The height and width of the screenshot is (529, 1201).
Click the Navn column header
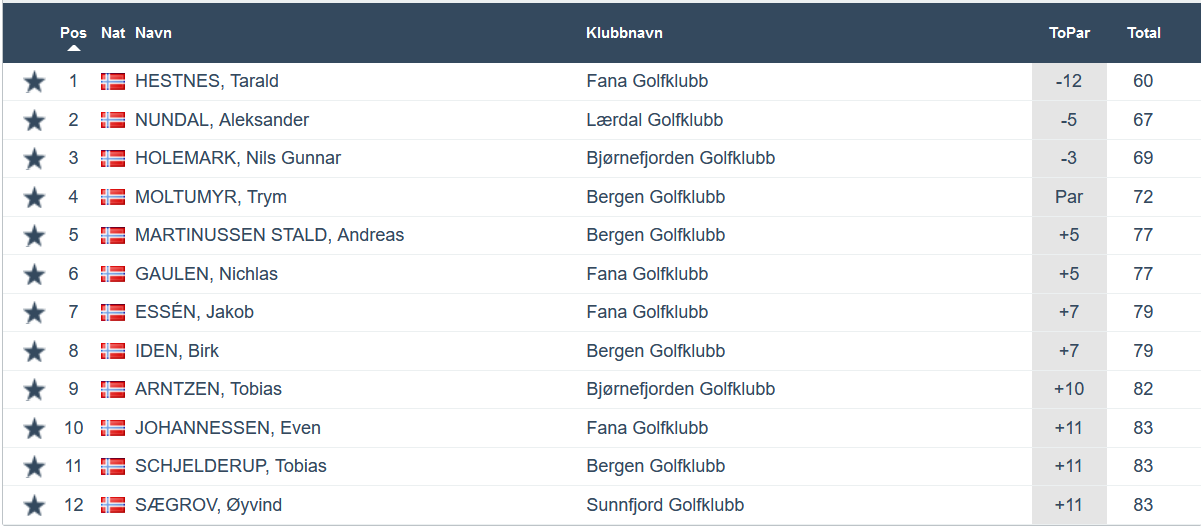click(153, 33)
